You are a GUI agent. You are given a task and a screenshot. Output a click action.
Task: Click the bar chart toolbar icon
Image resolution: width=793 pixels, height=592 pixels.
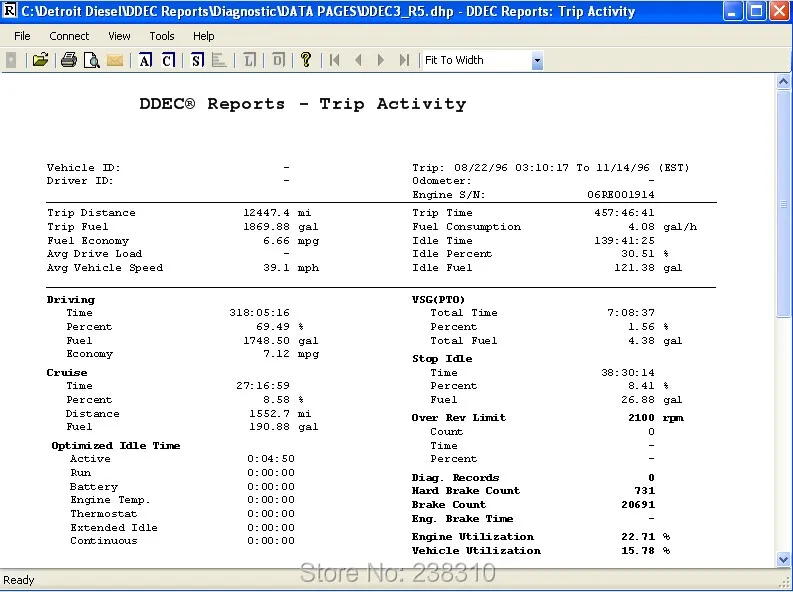pos(219,60)
